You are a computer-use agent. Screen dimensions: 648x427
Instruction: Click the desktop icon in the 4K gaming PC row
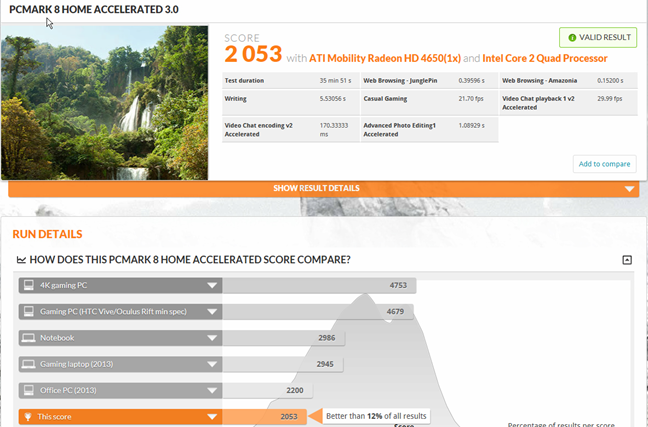pyautogui.click(x=29, y=285)
